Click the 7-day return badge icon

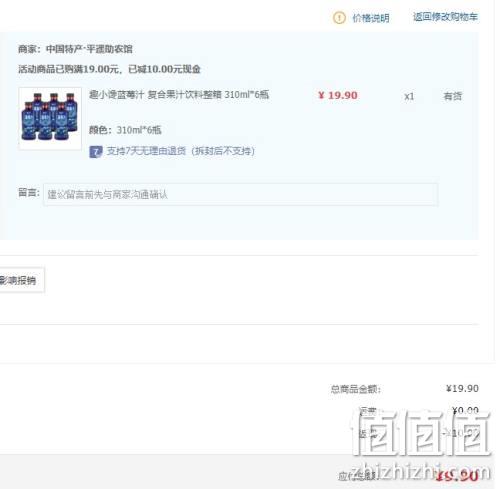tap(96, 152)
